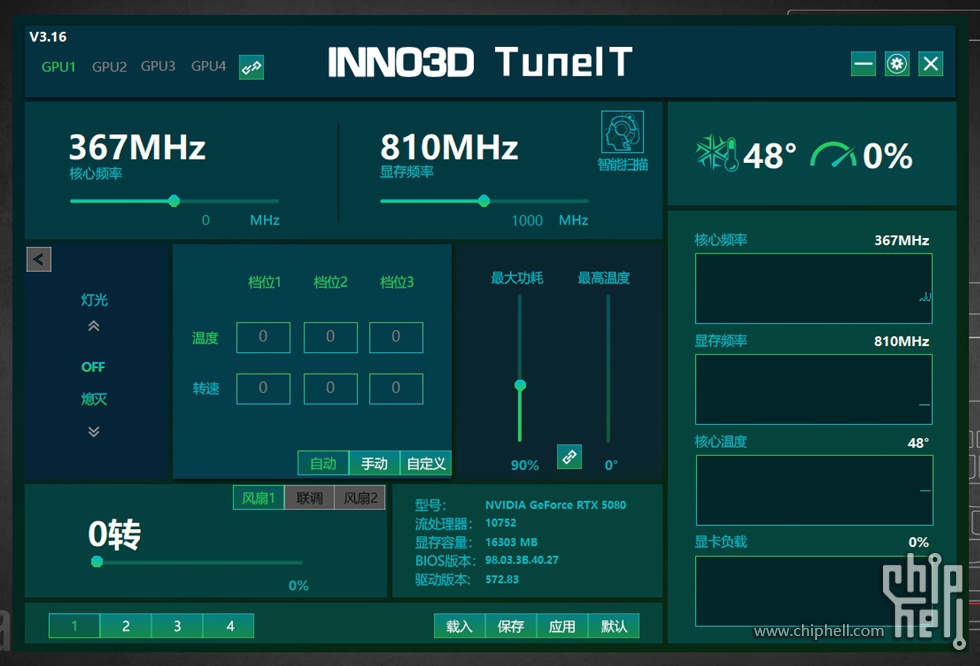Click the 保存 save button
Screen dimensions: 980x666
[x=511, y=626]
